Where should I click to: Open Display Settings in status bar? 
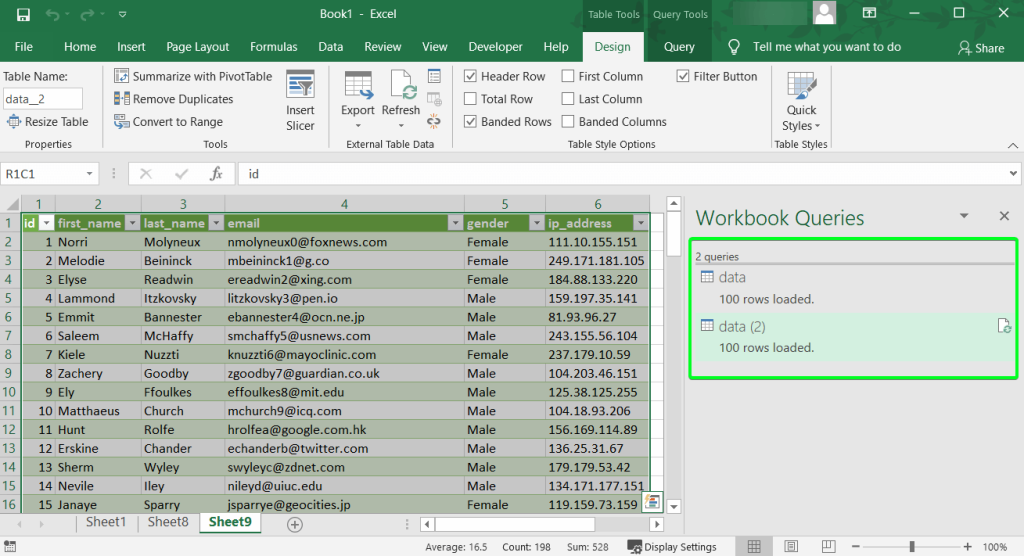click(x=672, y=547)
